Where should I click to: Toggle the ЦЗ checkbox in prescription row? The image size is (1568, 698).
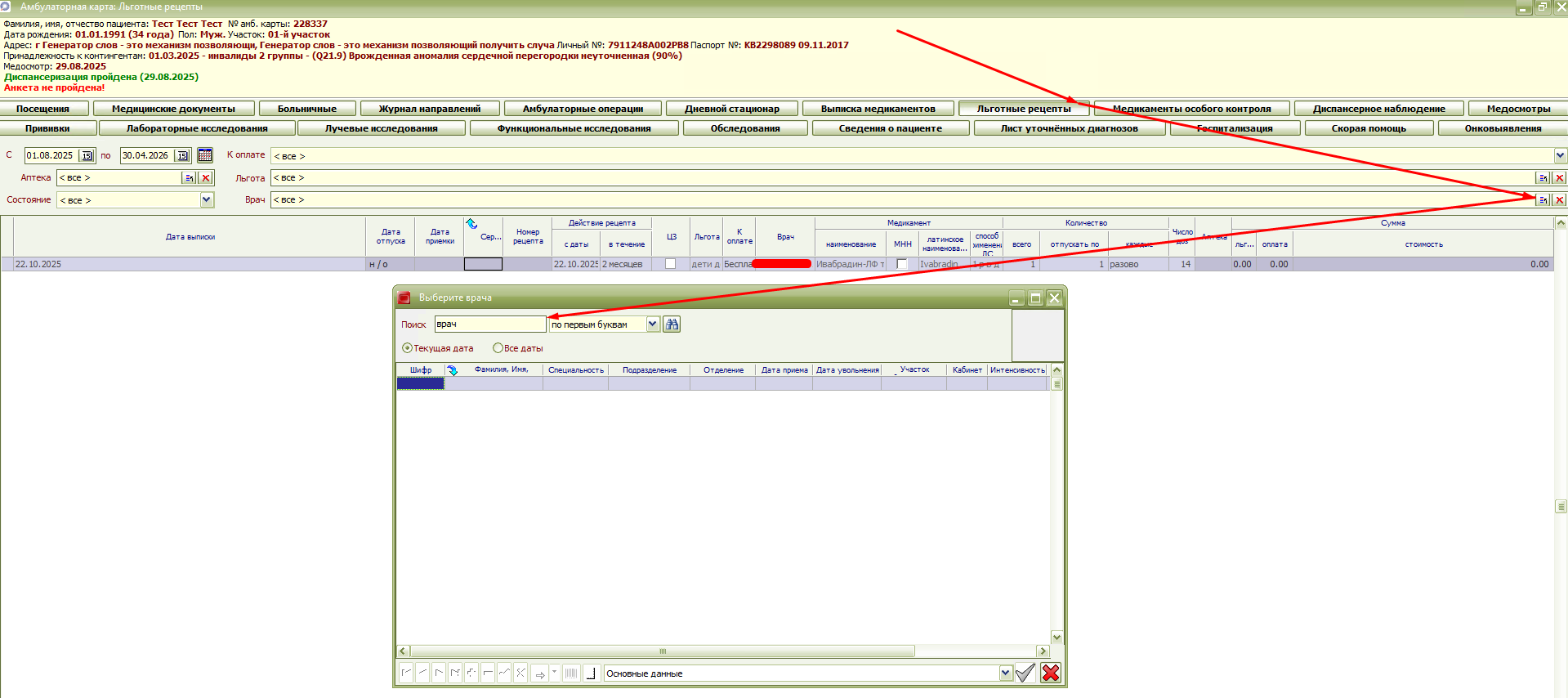click(671, 264)
